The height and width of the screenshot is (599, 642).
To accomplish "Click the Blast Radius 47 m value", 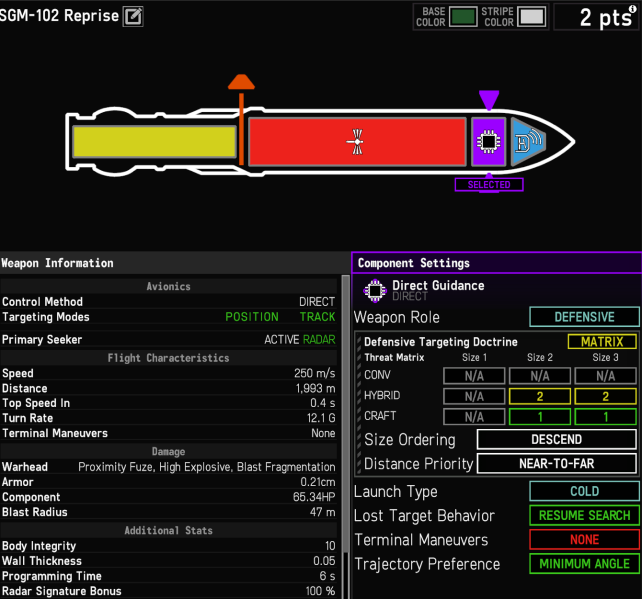I will (323, 512).
